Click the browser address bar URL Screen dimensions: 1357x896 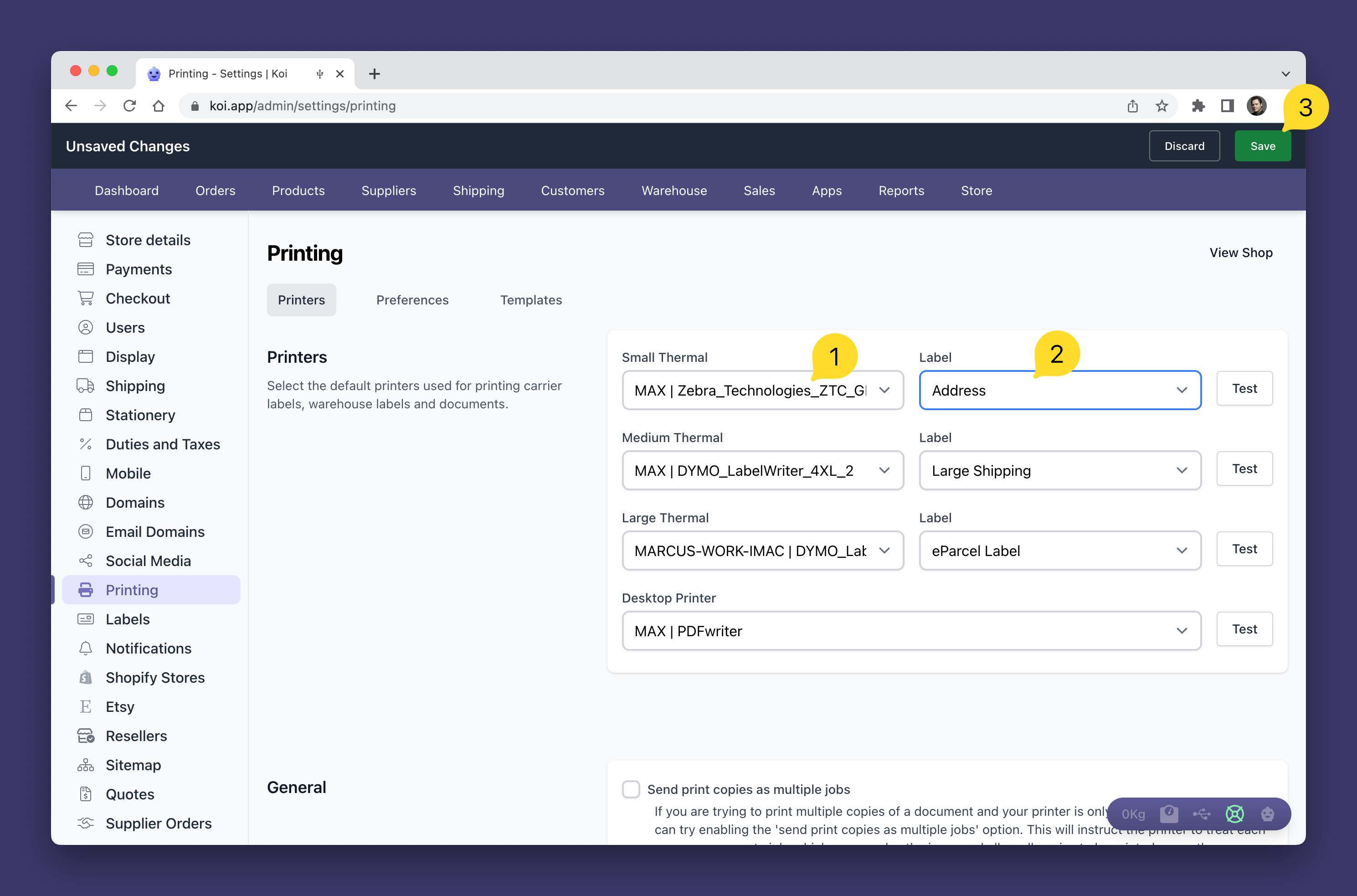302,106
